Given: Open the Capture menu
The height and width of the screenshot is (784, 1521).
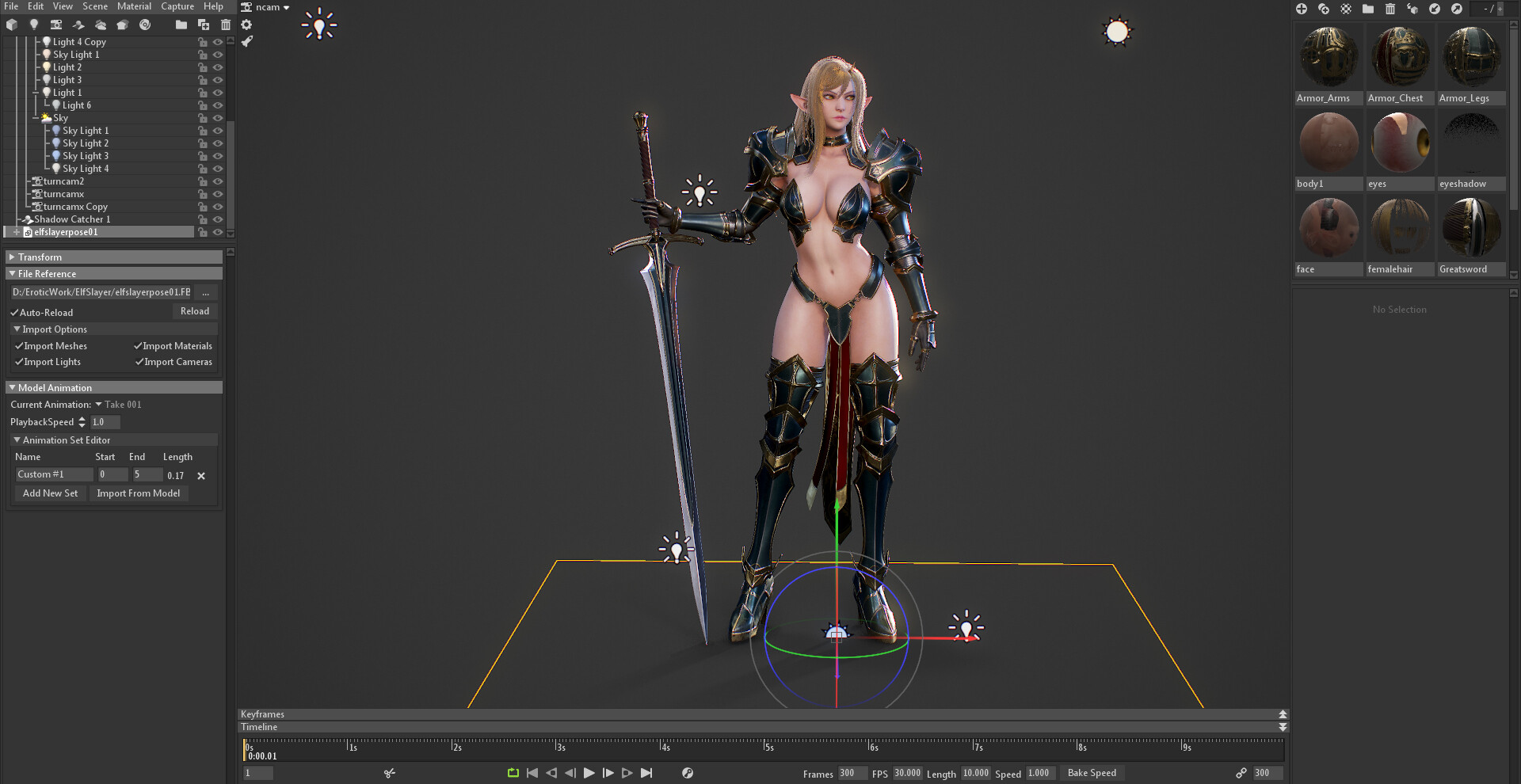Looking at the screenshot, I should pos(177,6).
